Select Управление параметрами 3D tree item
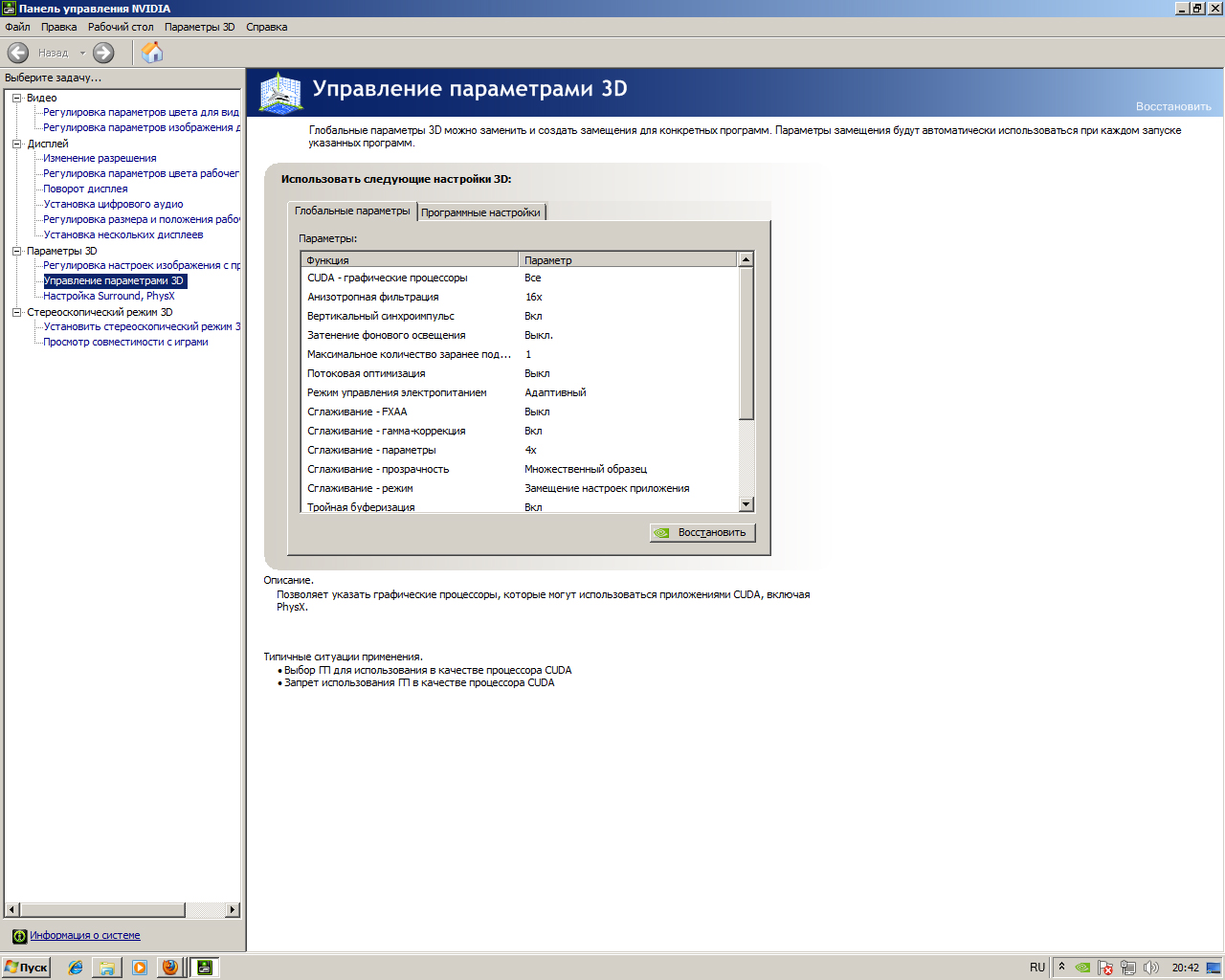Image resolution: width=1225 pixels, height=980 pixels. [114, 280]
